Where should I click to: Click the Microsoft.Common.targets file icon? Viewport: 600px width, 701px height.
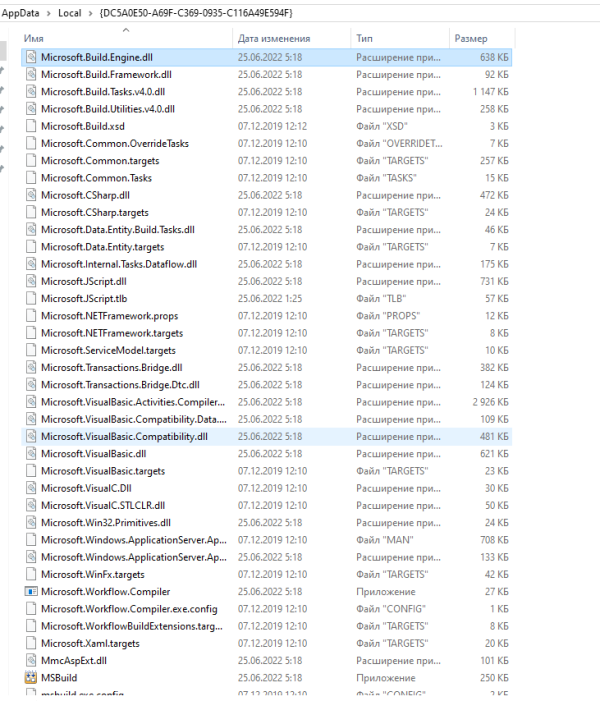tap(31, 160)
